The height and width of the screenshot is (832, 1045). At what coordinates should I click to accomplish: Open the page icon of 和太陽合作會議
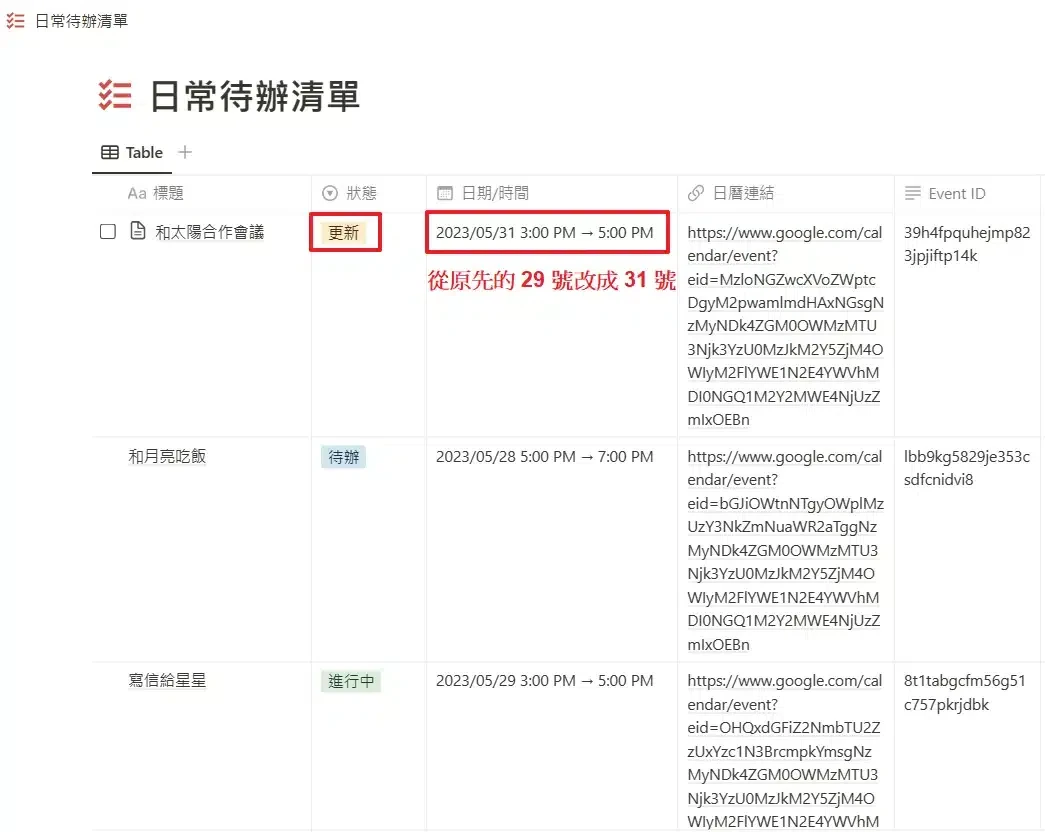pyautogui.click(x=138, y=231)
